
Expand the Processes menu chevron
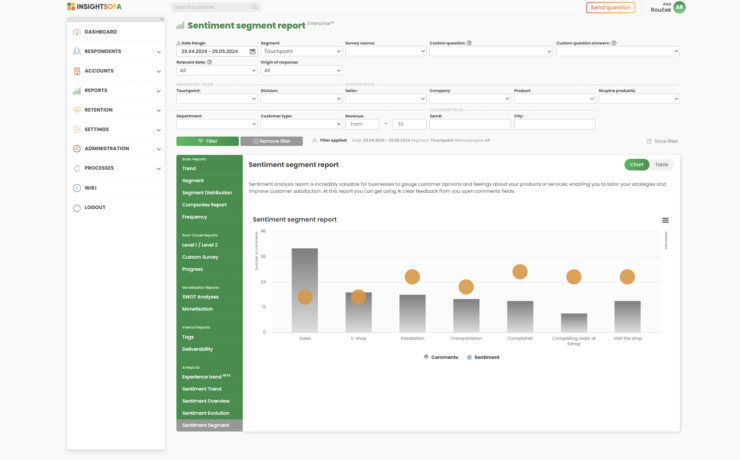pos(159,168)
